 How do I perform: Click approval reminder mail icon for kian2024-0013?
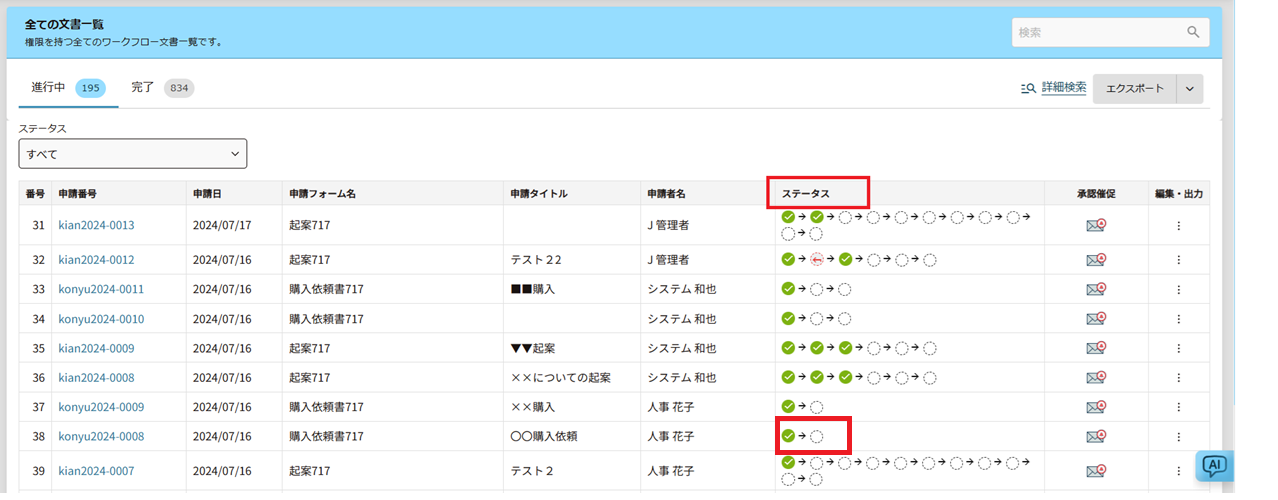click(1096, 226)
